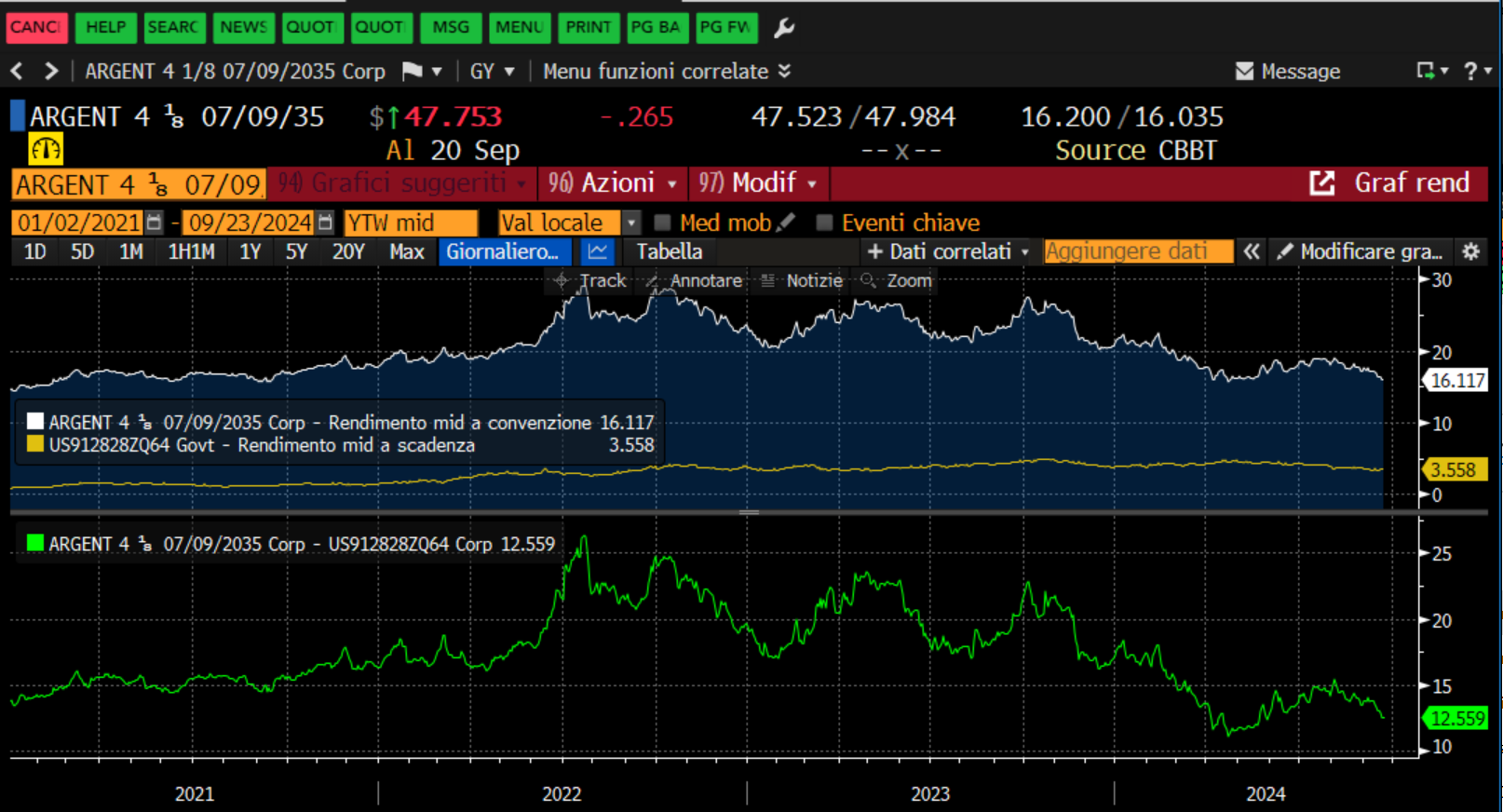Switch to line chart view icon
1503x812 pixels.
coord(598,251)
